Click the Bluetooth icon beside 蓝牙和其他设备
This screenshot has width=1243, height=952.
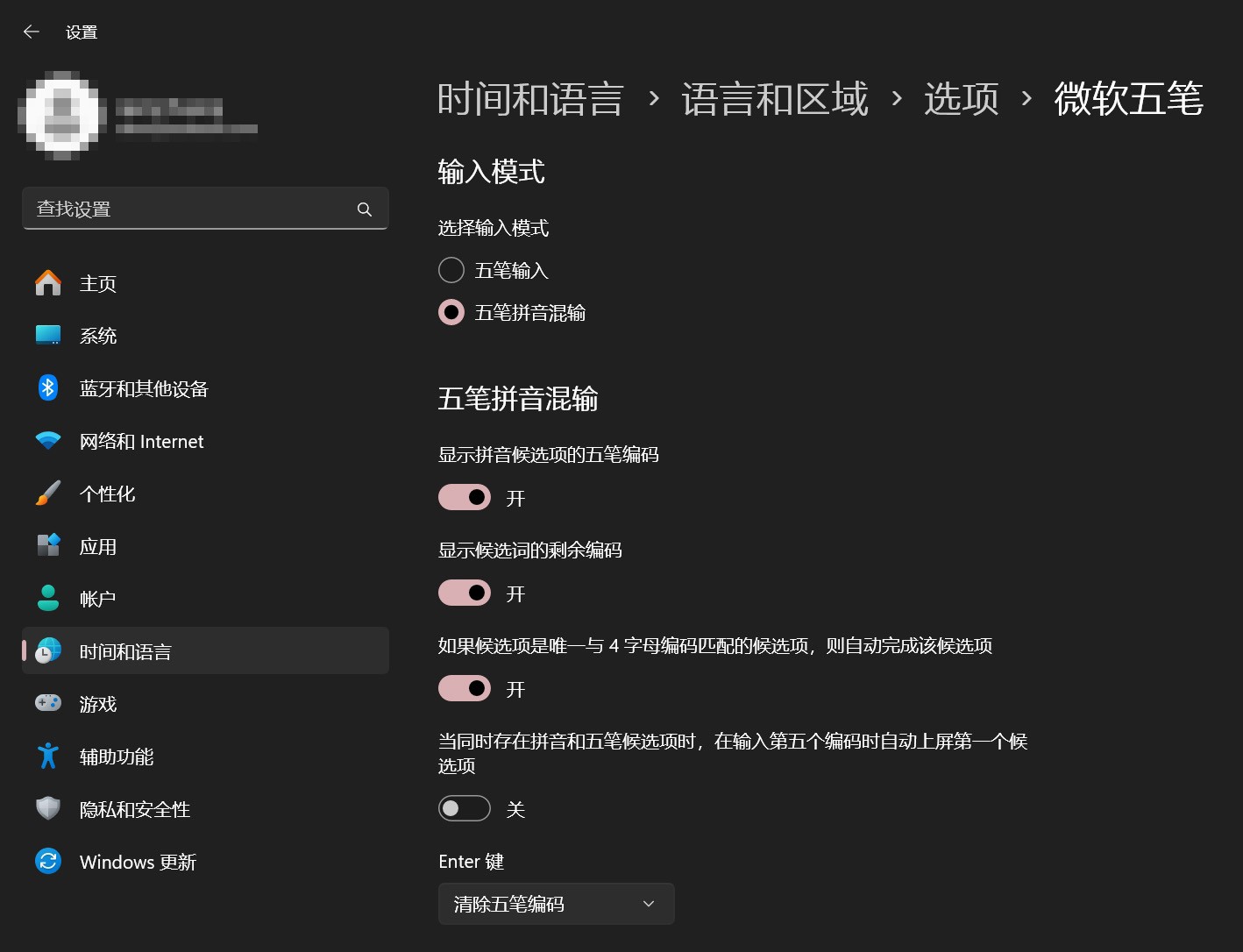point(48,387)
